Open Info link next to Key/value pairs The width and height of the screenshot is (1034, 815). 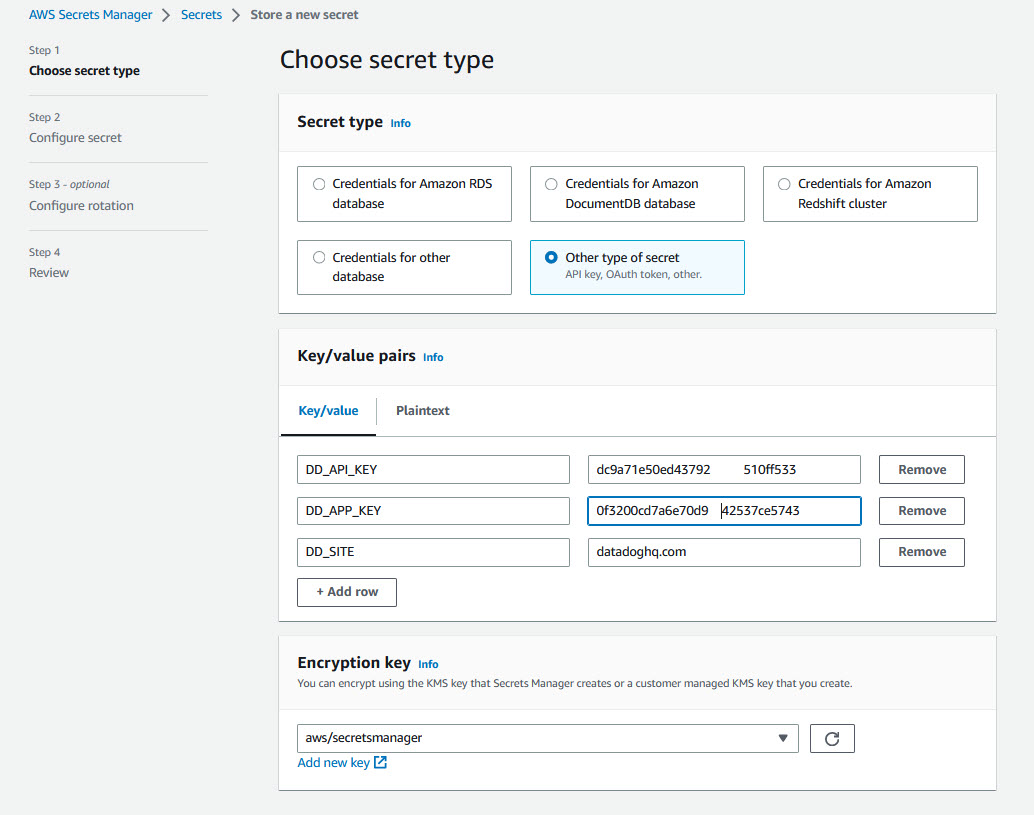click(433, 357)
